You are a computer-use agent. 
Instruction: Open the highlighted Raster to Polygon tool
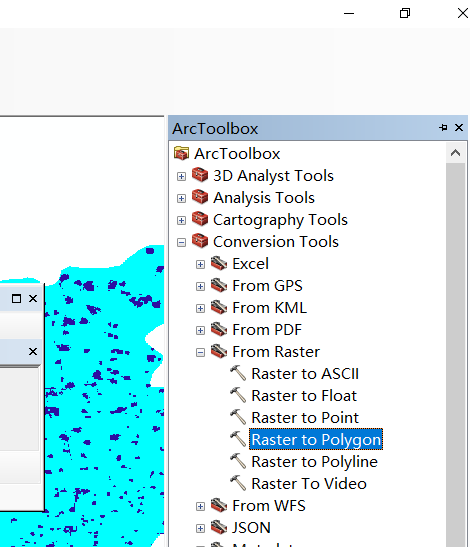(316, 440)
